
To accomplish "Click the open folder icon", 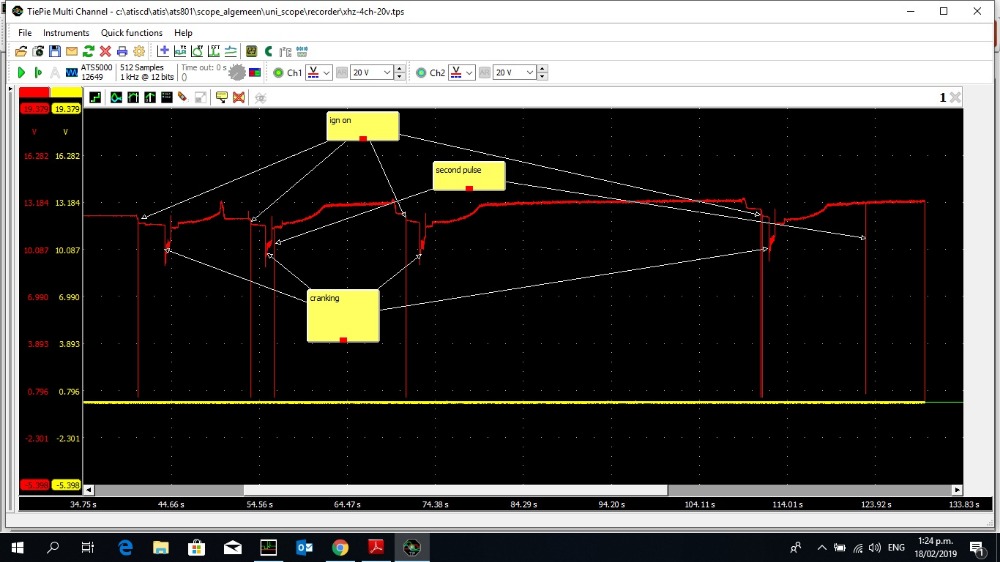I will point(21,51).
